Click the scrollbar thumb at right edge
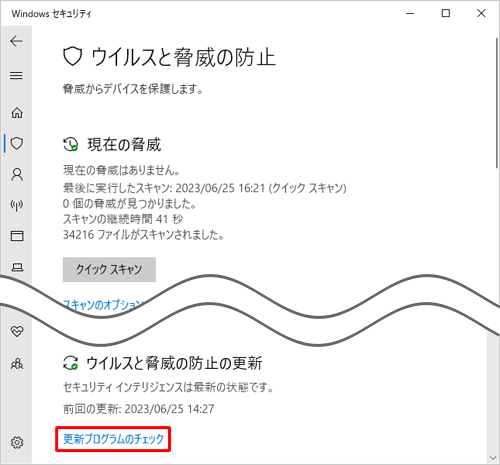Image resolution: width=500 pixels, height=465 pixels. pyautogui.click(x=497, y=102)
